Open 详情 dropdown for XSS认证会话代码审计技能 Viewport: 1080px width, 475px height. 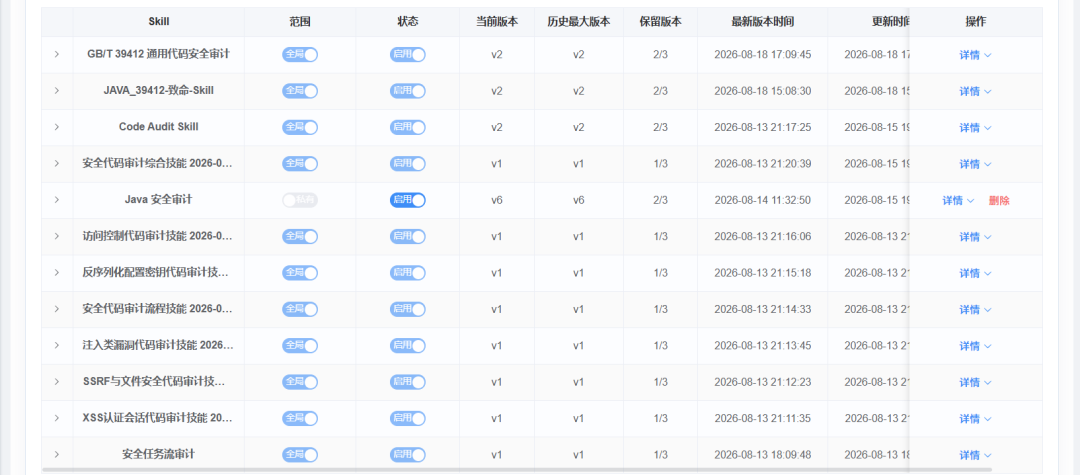pyautogui.click(x=975, y=419)
